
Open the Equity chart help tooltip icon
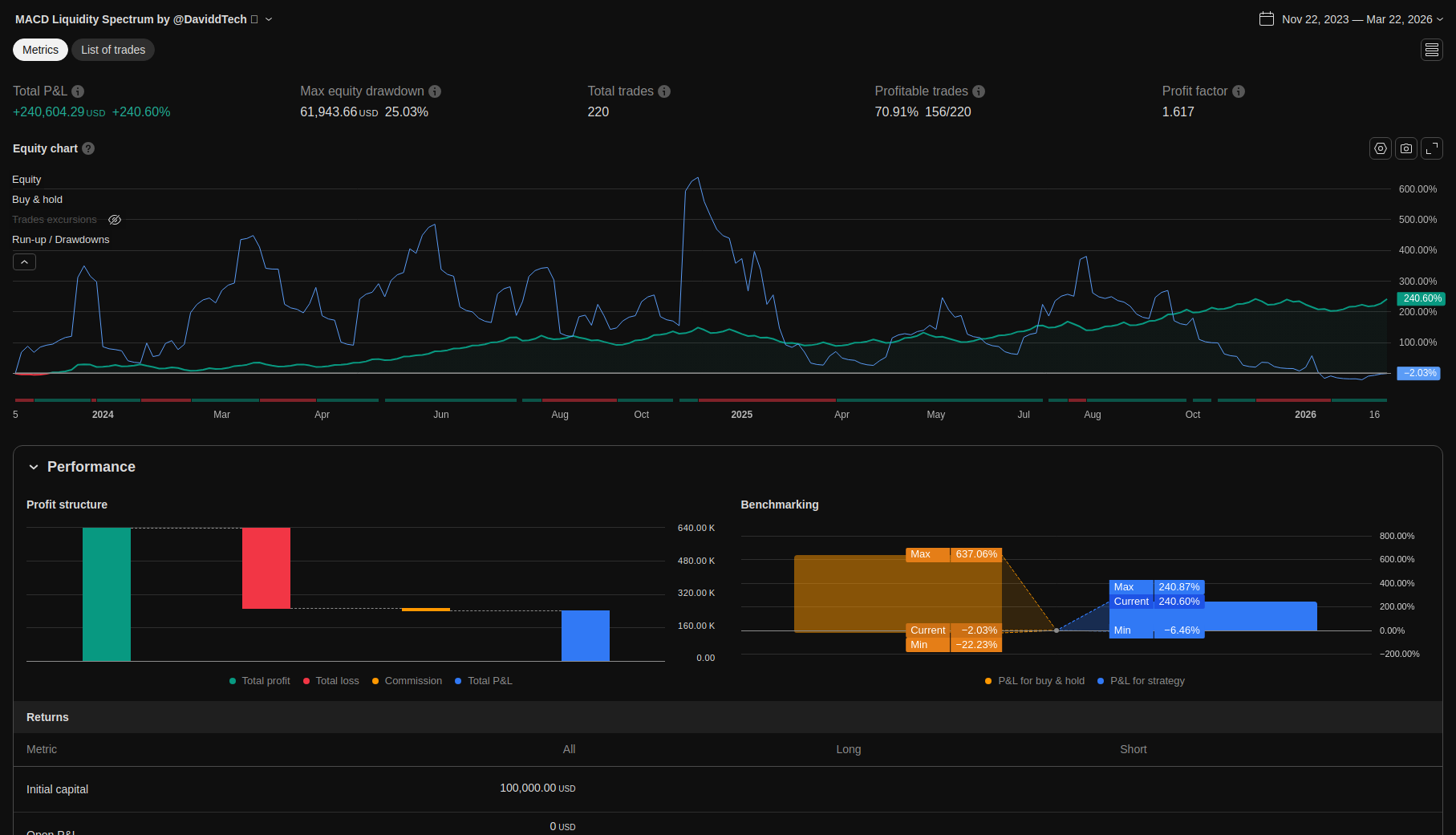coord(88,148)
